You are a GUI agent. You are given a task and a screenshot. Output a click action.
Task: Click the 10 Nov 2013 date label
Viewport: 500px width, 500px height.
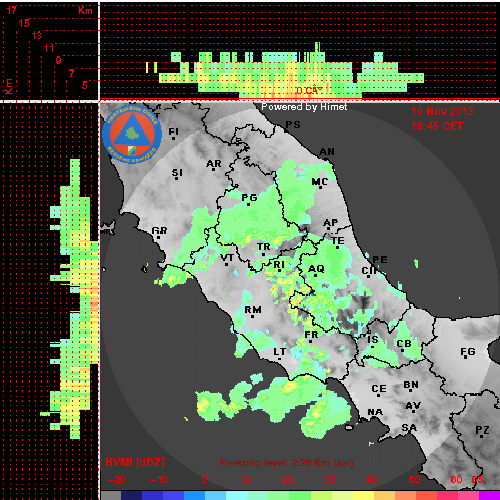(442, 111)
